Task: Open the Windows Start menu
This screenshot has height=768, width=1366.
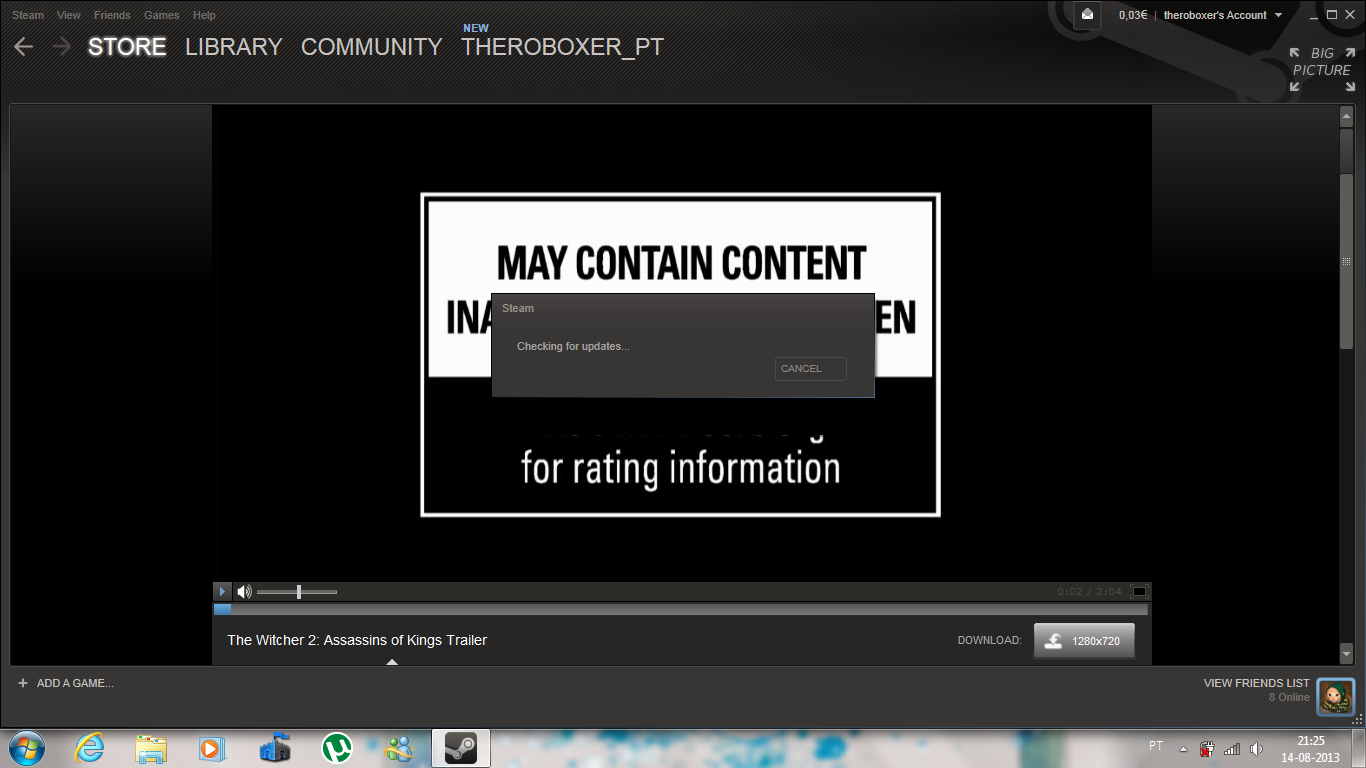Action: pos(27,748)
